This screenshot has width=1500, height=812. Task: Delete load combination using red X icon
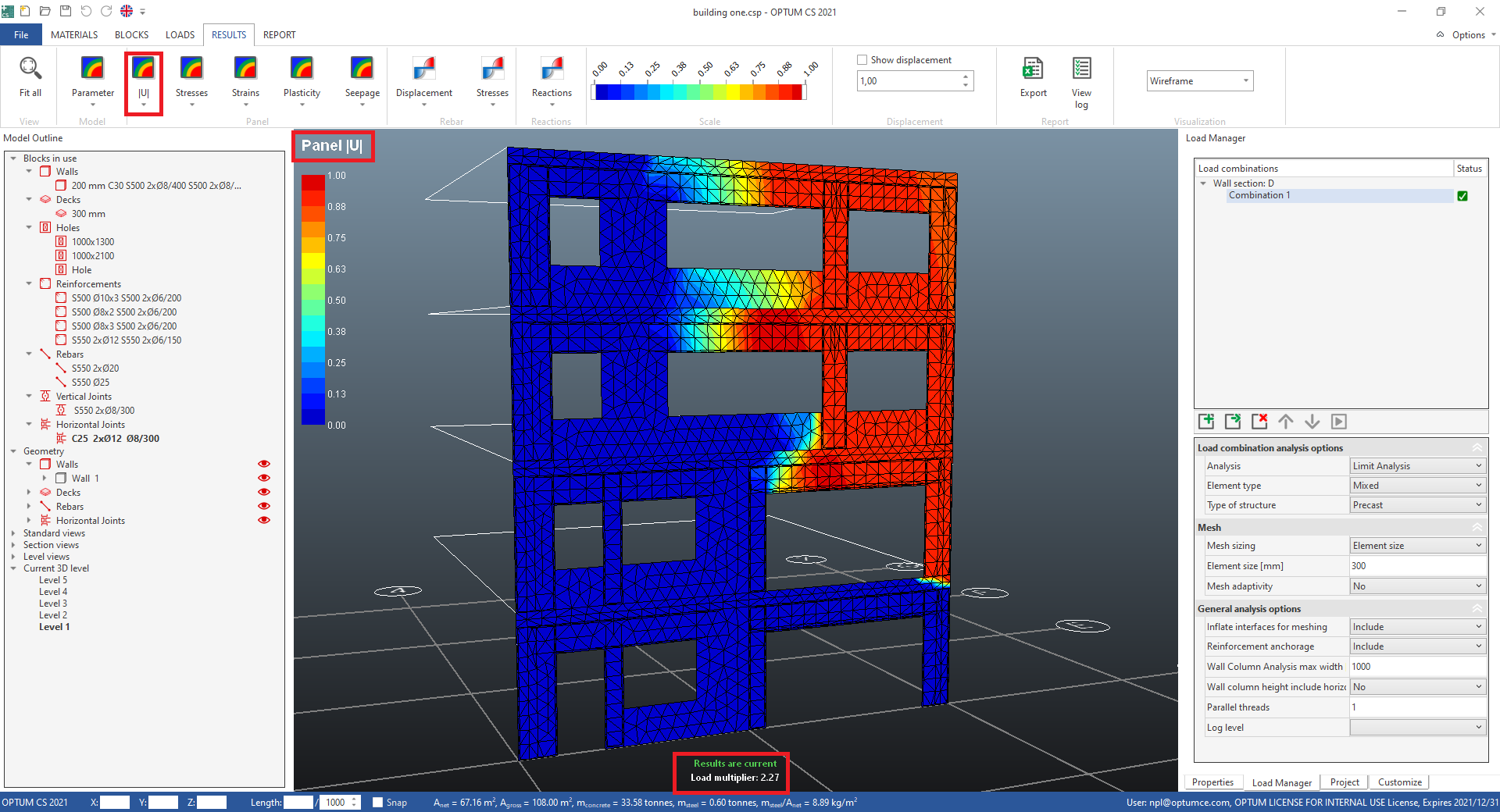click(1259, 422)
